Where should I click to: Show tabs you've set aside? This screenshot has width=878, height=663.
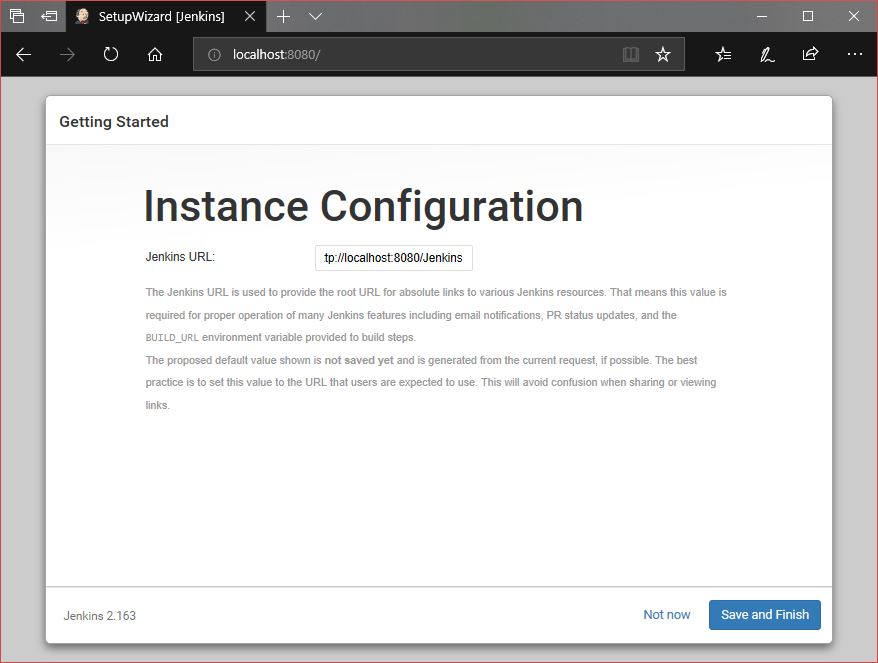click(17, 17)
